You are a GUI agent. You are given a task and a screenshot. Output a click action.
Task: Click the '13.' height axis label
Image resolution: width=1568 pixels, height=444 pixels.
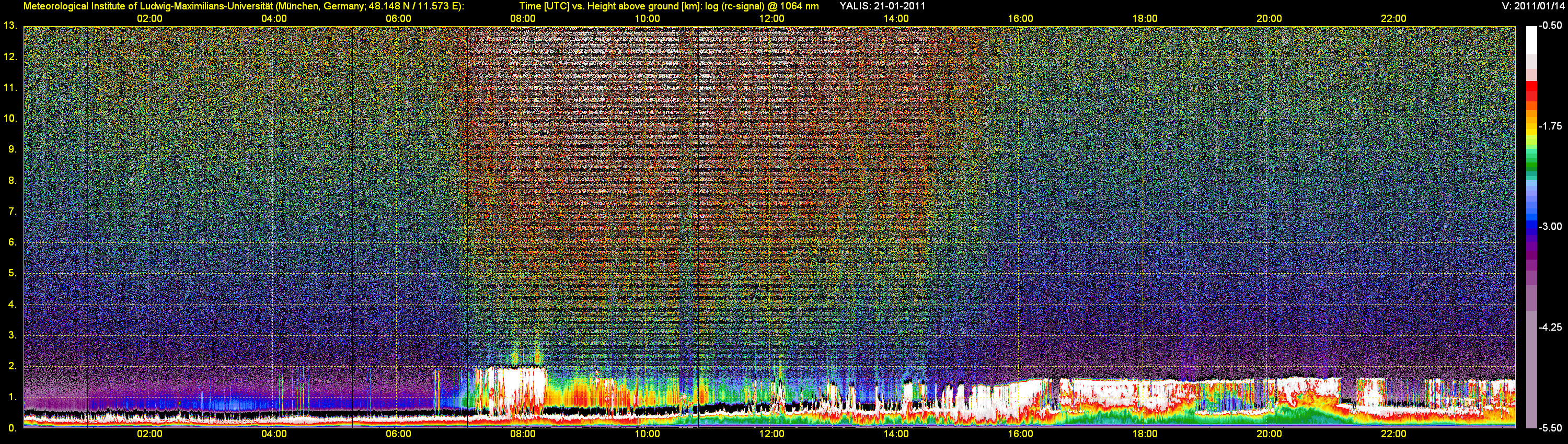(x=10, y=26)
